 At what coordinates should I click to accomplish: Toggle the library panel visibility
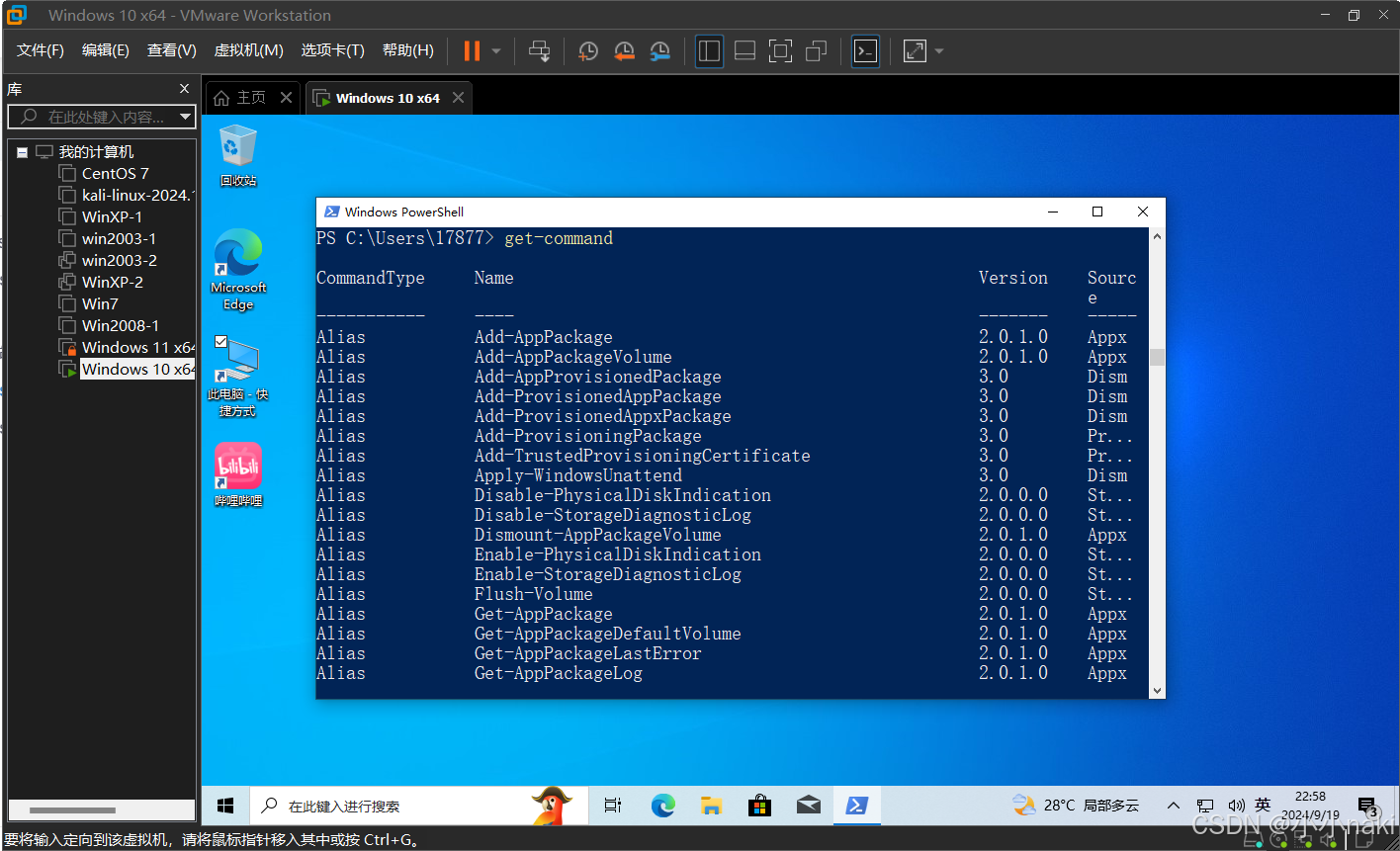709,50
